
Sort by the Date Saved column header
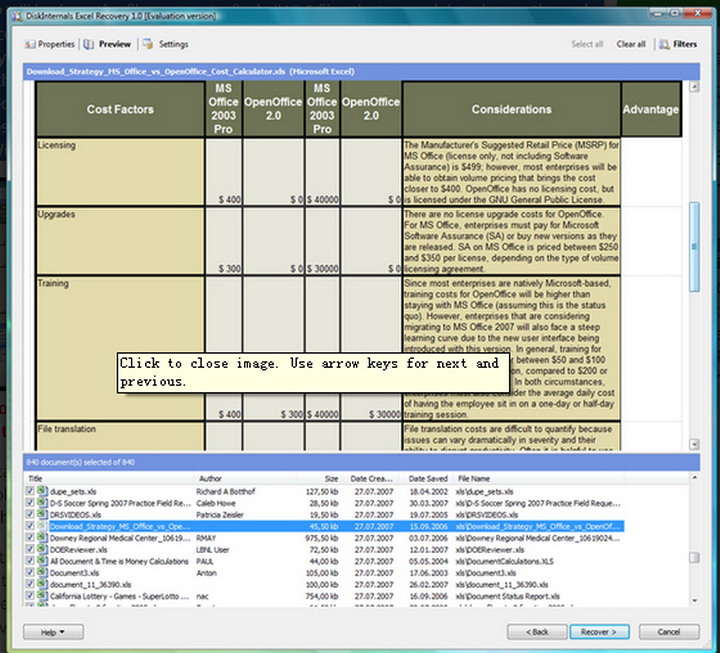click(x=427, y=479)
